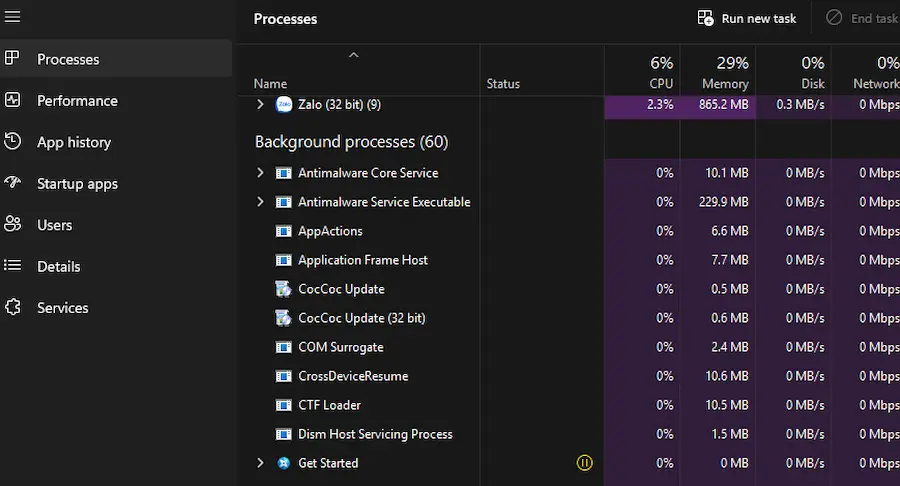Expand Antimalware Service Executable entry
The width and height of the screenshot is (900, 486).
(x=260, y=202)
